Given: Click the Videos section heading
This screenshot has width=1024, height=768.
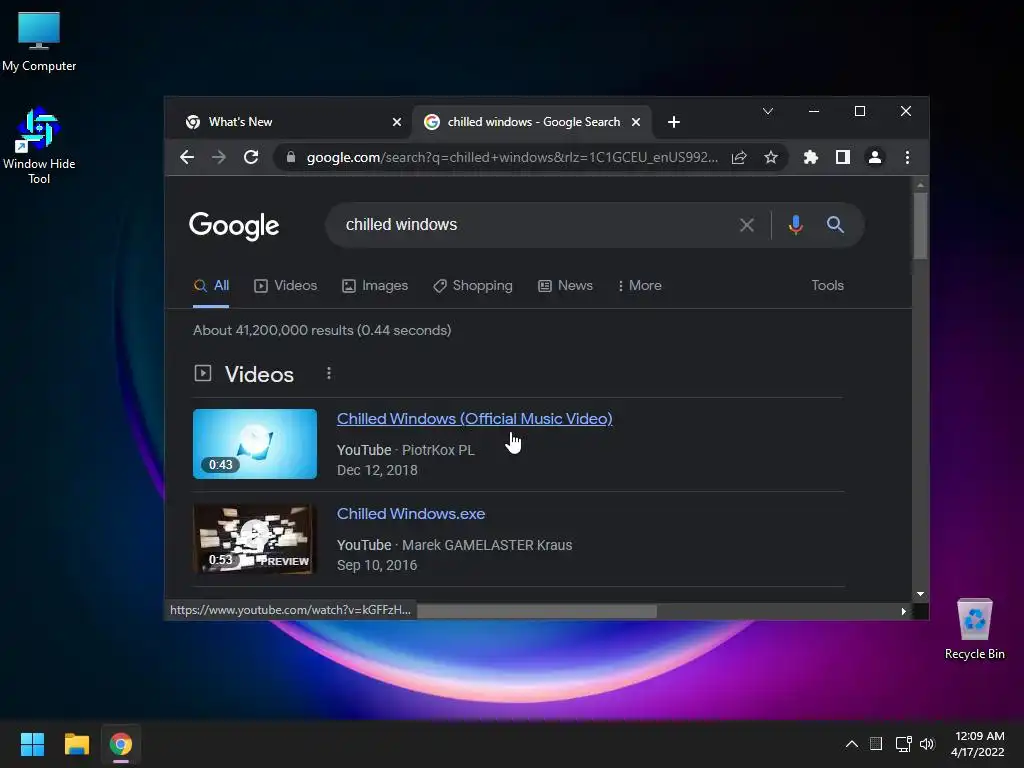Looking at the screenshot, I should 259,374.
